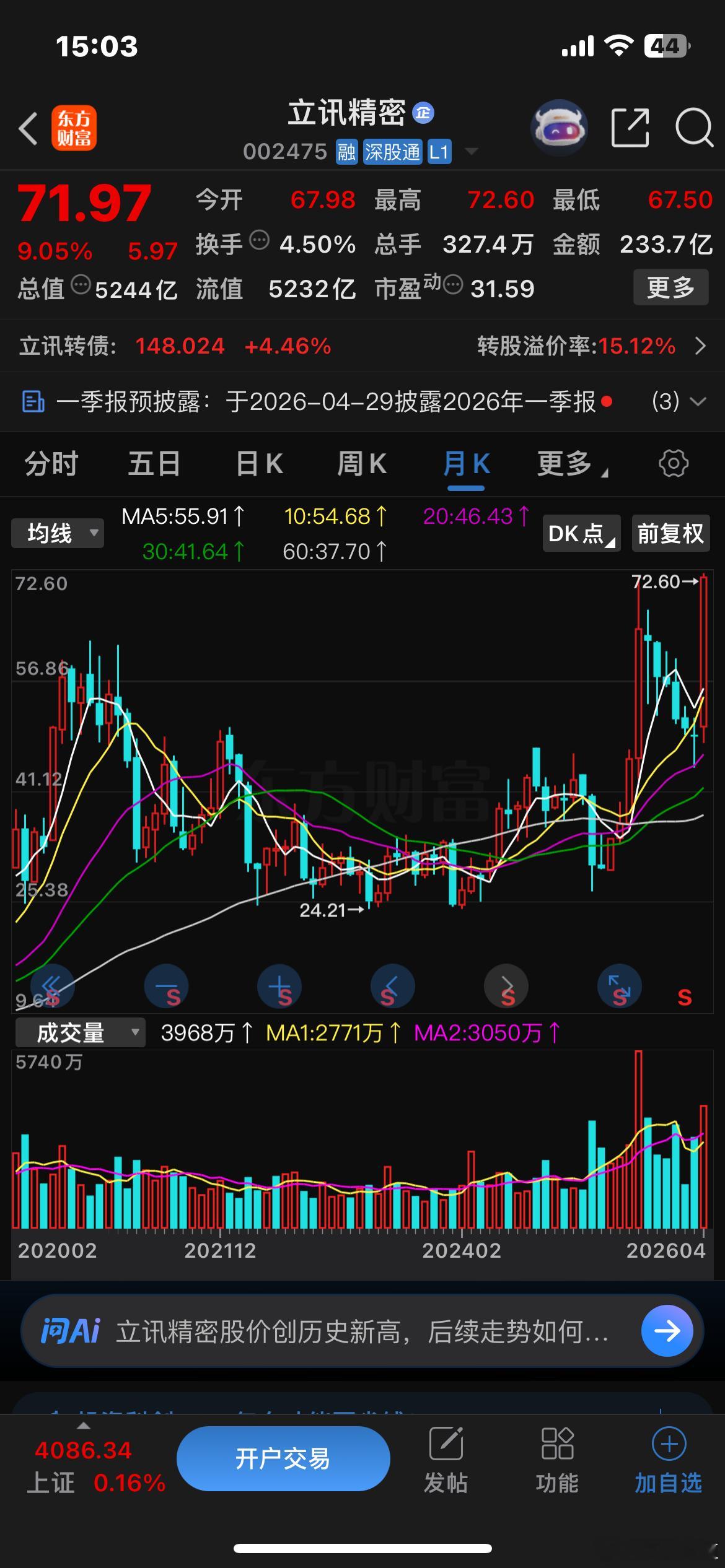Screen dimensions: 725x1568
Task: Zoom out chart with minus button
Action: 166,986
